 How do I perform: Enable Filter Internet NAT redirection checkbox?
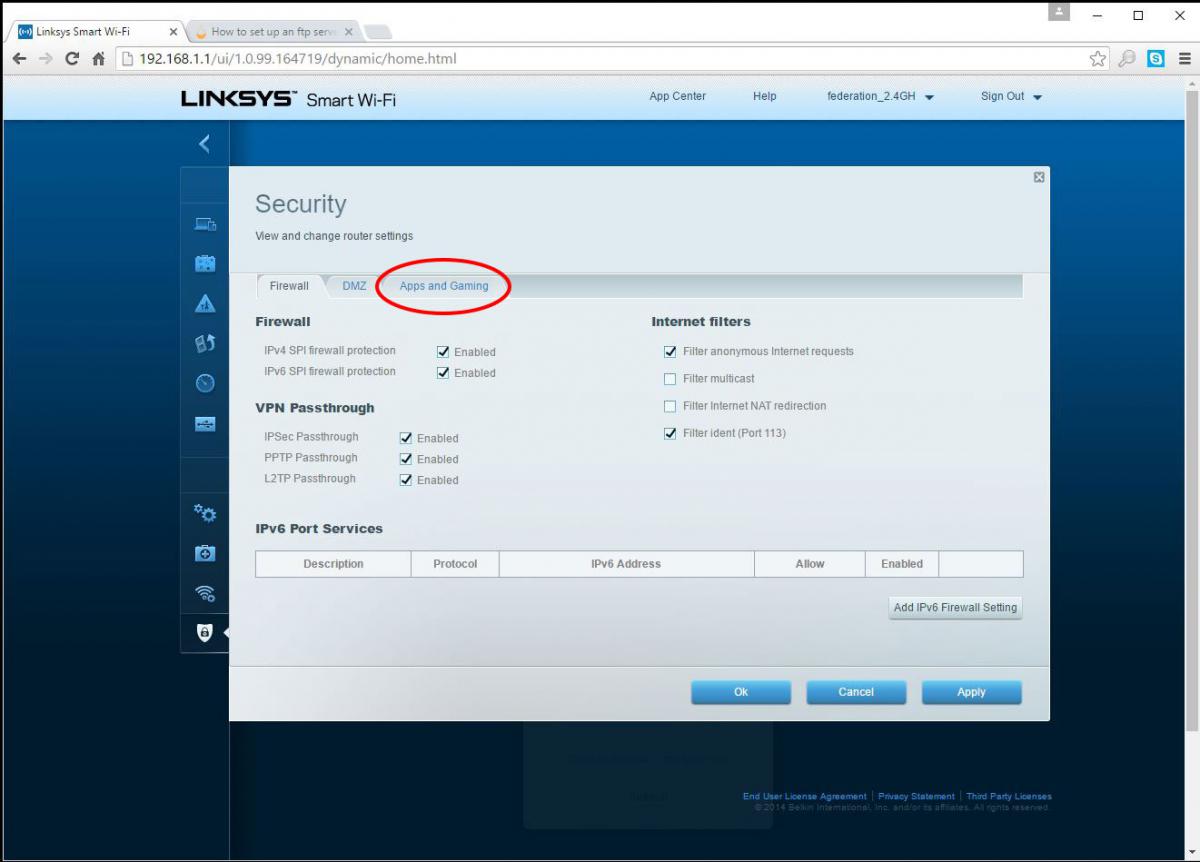[671, 406]
